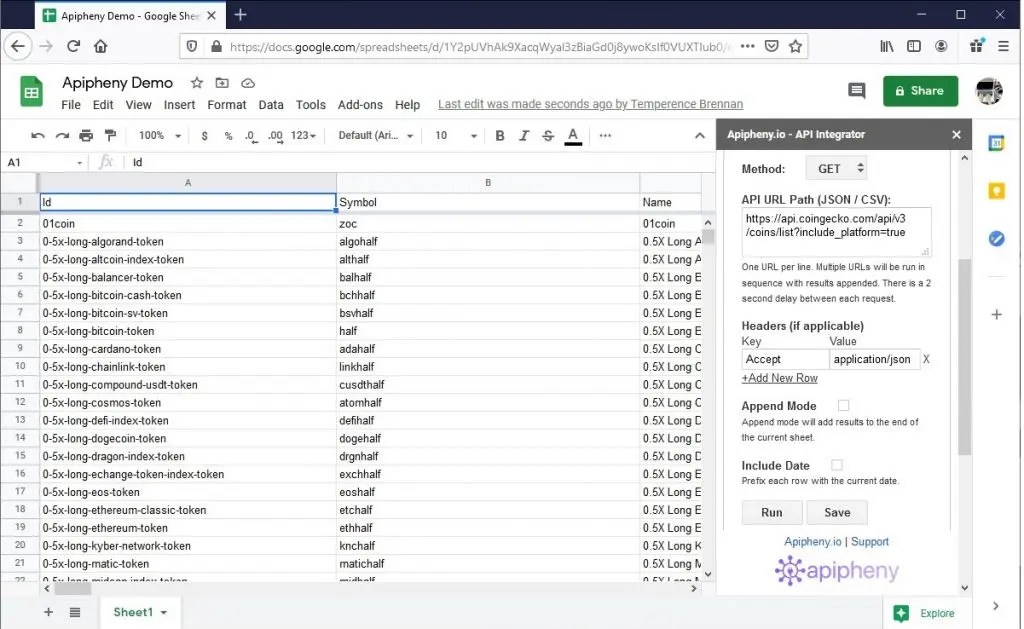Remove Accept header row with X
Image resolution: width=1024 pixels, height=629 pixels.
click(x=926, y=359)
